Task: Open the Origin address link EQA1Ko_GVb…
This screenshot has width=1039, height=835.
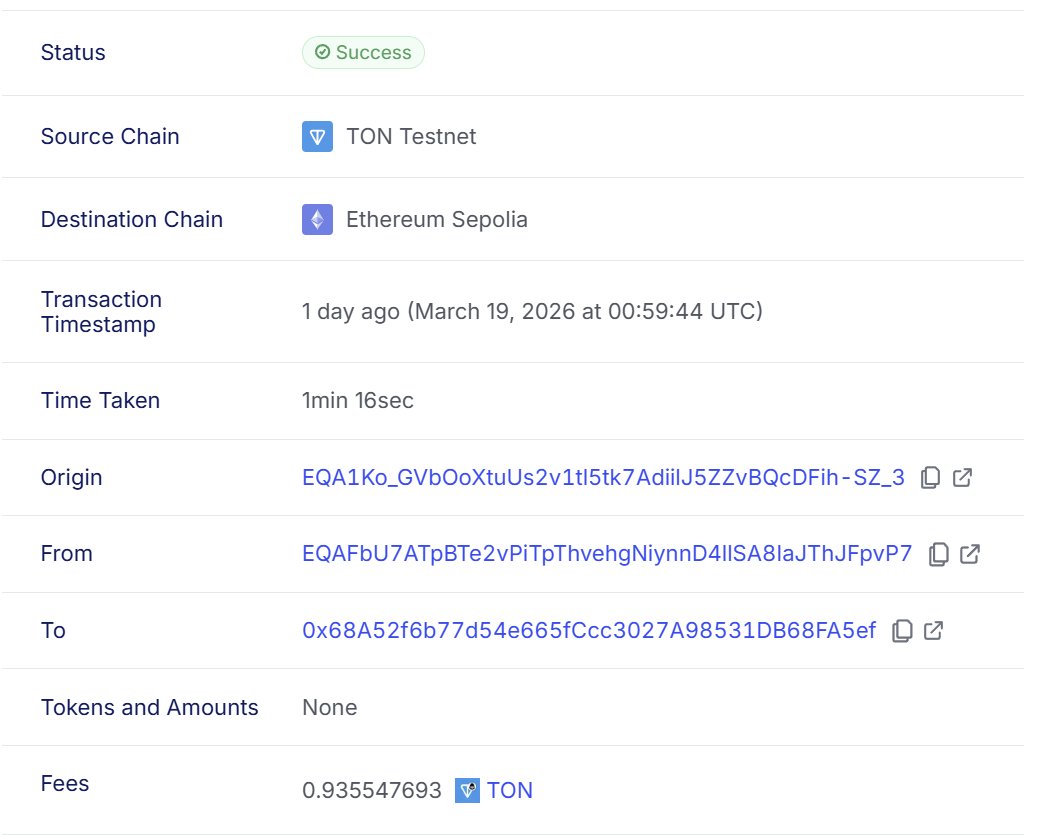Action: click(x=603, y=477)
